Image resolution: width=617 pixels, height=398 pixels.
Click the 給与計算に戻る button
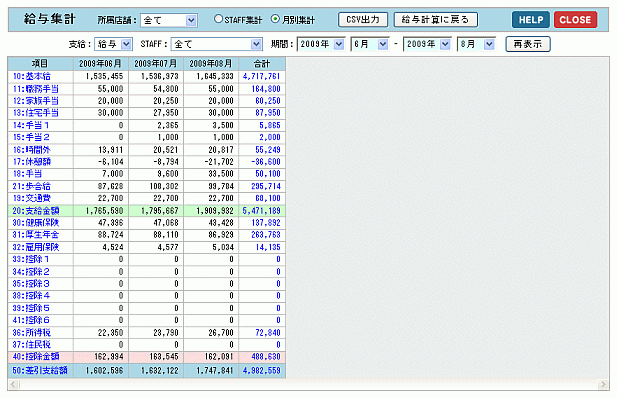click(436, 20)
